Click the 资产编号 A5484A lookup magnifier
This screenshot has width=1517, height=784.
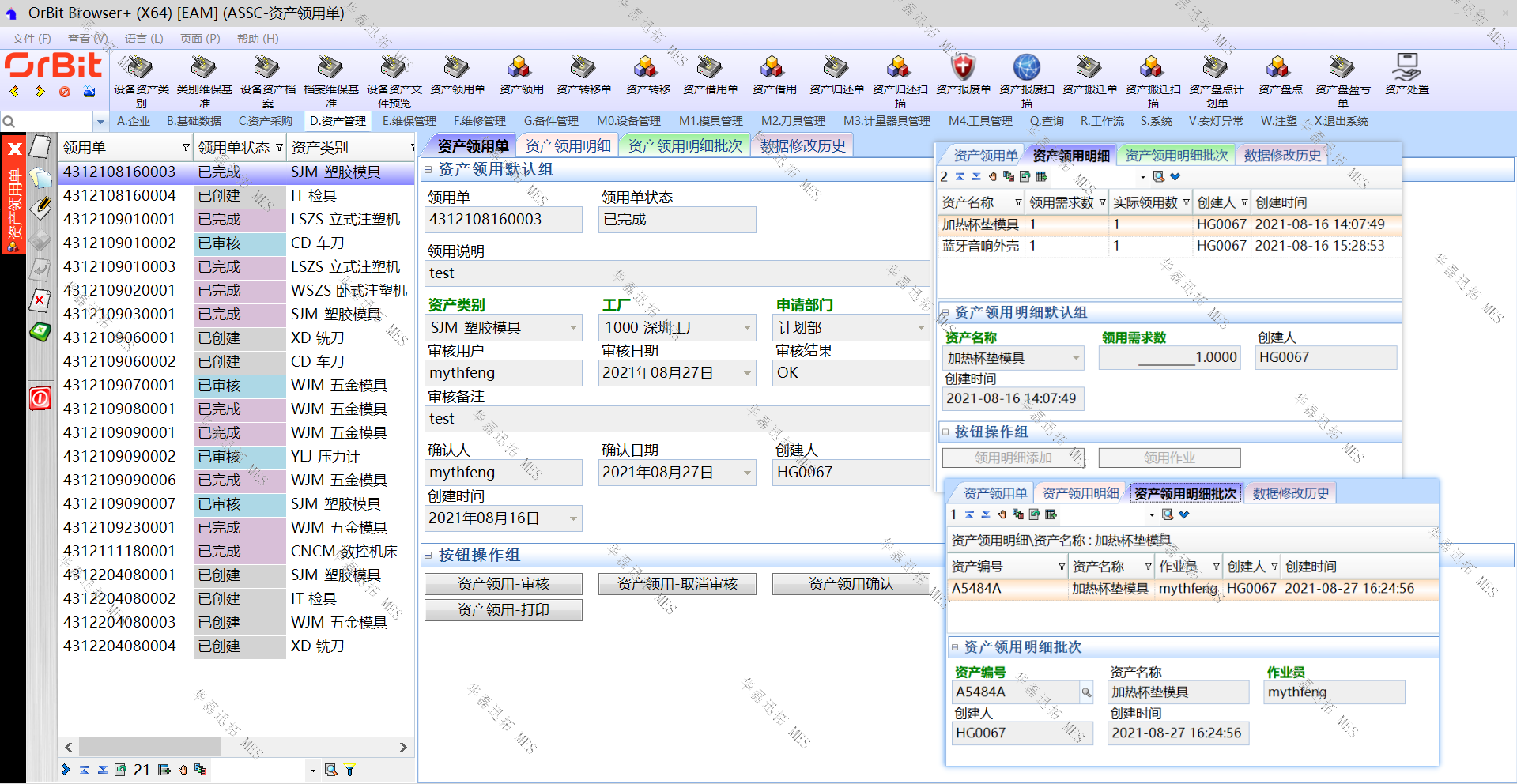click(1087, 692)
